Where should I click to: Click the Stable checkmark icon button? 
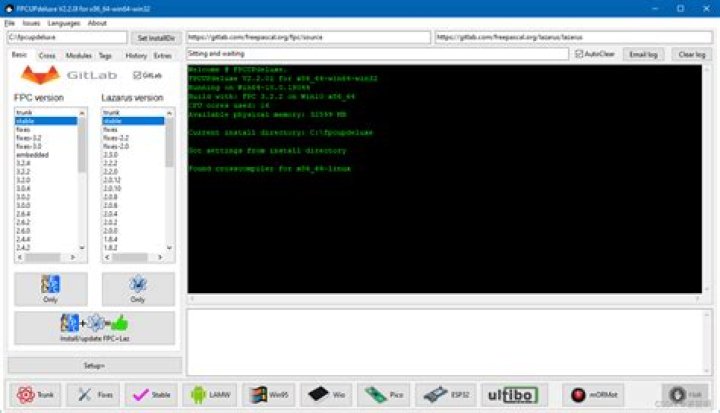151,395
